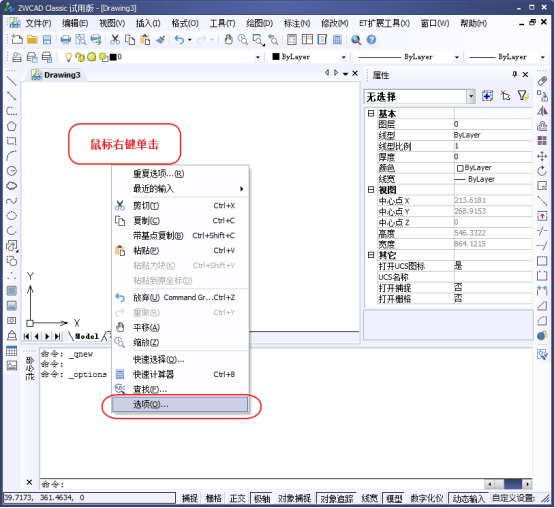The image size is (554, 508).
Task: Click the Undo arrow icon
Action: pos(179,40)
